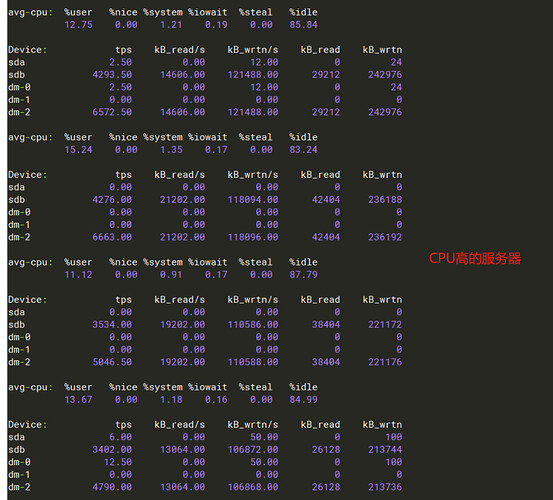Click the 110588.00 kB_wrtn/s value for dm-2
Image resolution: width=553 pixels, height=500 pixels.
(253, 362)
